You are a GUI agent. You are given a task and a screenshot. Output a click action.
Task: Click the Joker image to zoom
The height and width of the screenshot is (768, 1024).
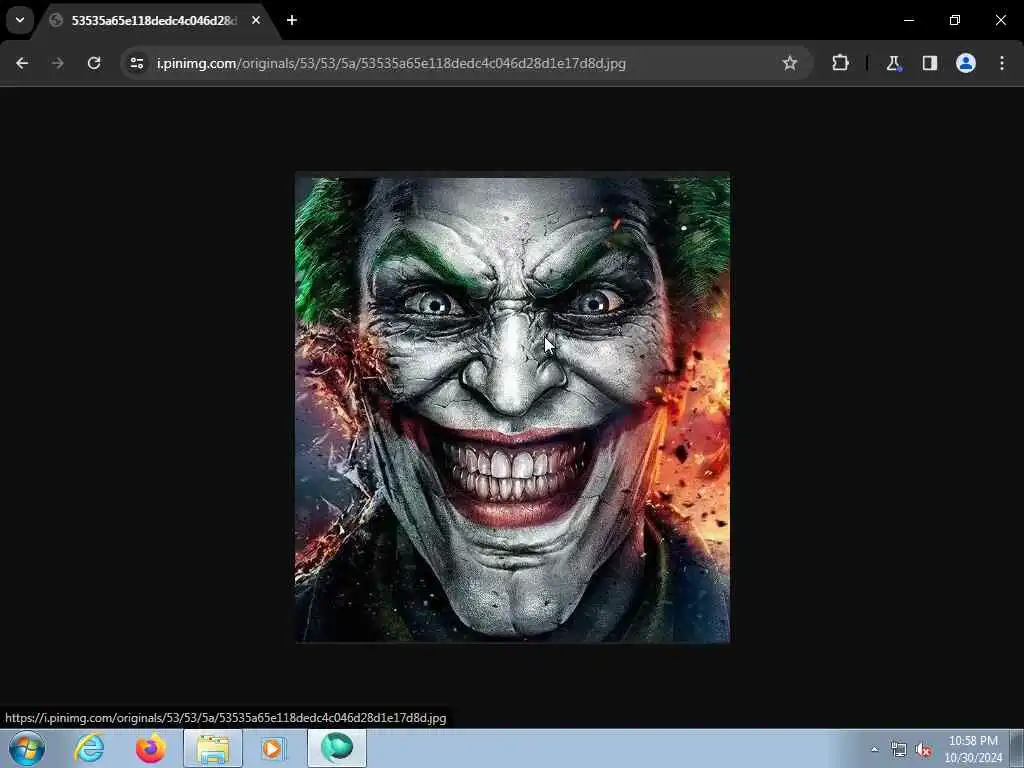click(513, 408)
